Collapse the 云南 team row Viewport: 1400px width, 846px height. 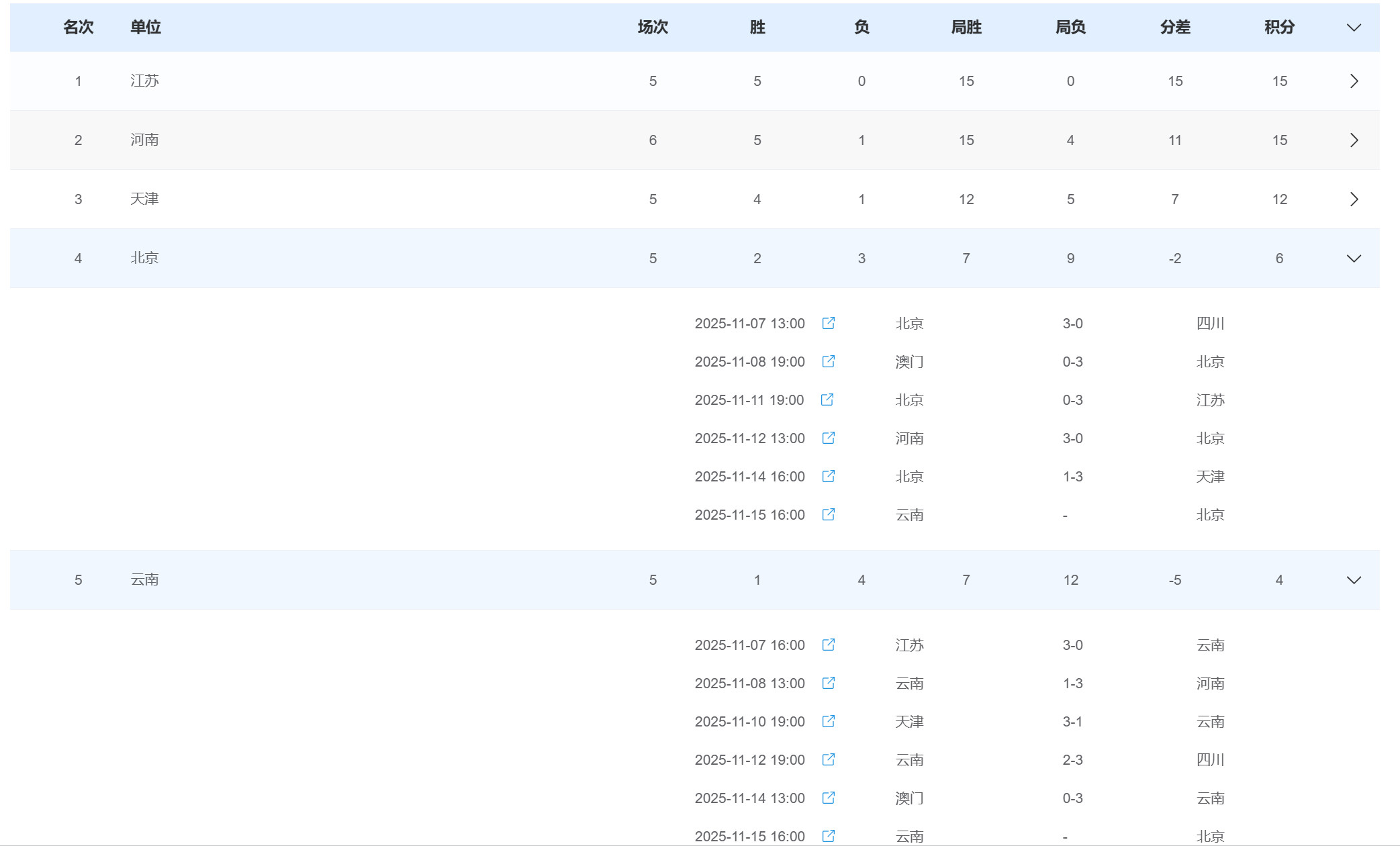[1354, 580]
